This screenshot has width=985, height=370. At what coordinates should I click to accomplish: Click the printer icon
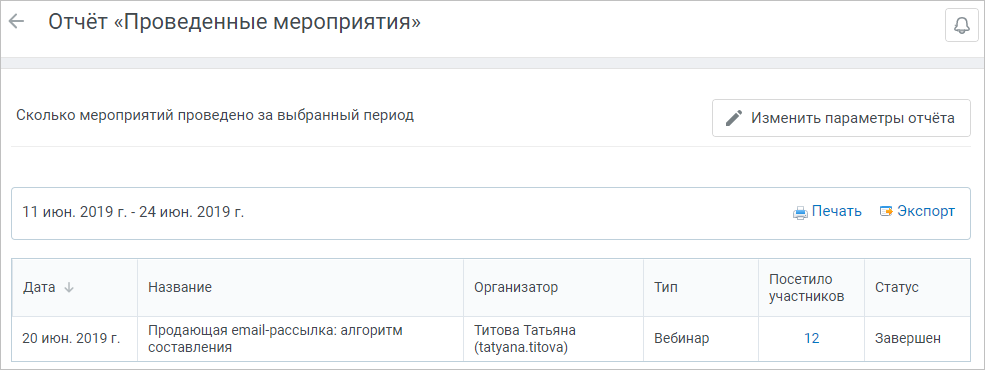tap(800, 212)
